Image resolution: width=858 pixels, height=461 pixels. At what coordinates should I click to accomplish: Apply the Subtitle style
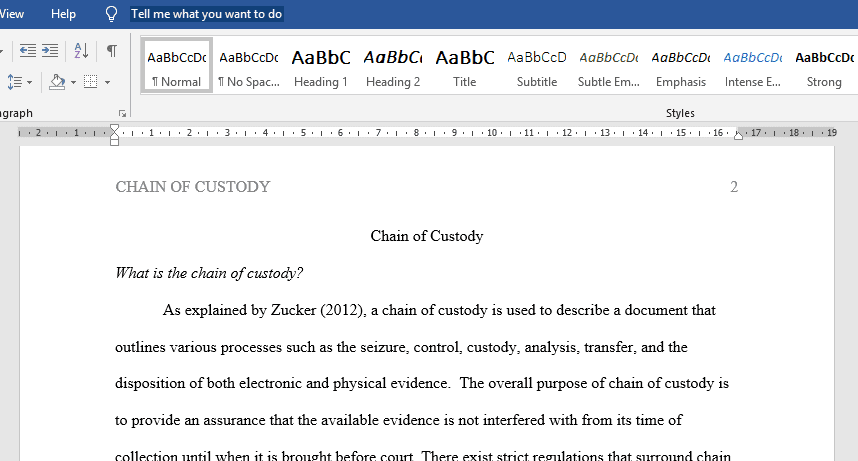[x=537, y=66]
